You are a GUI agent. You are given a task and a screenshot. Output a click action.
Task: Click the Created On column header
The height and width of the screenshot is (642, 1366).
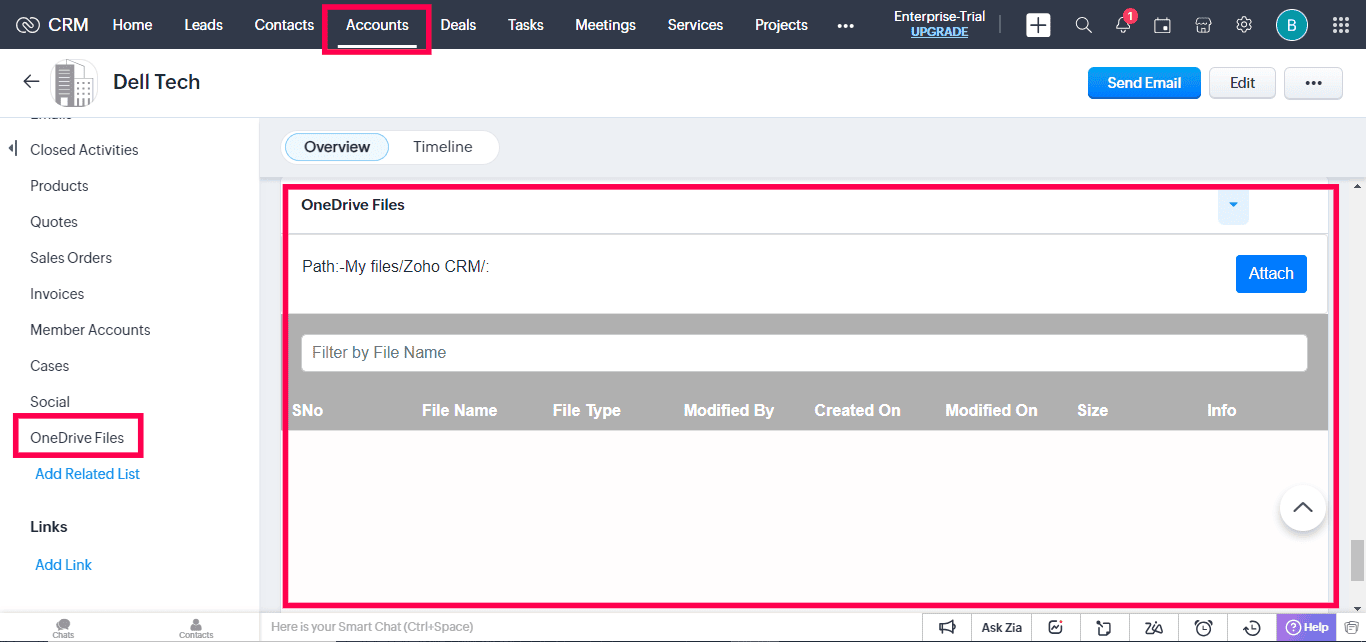click(x=857, y=411)
